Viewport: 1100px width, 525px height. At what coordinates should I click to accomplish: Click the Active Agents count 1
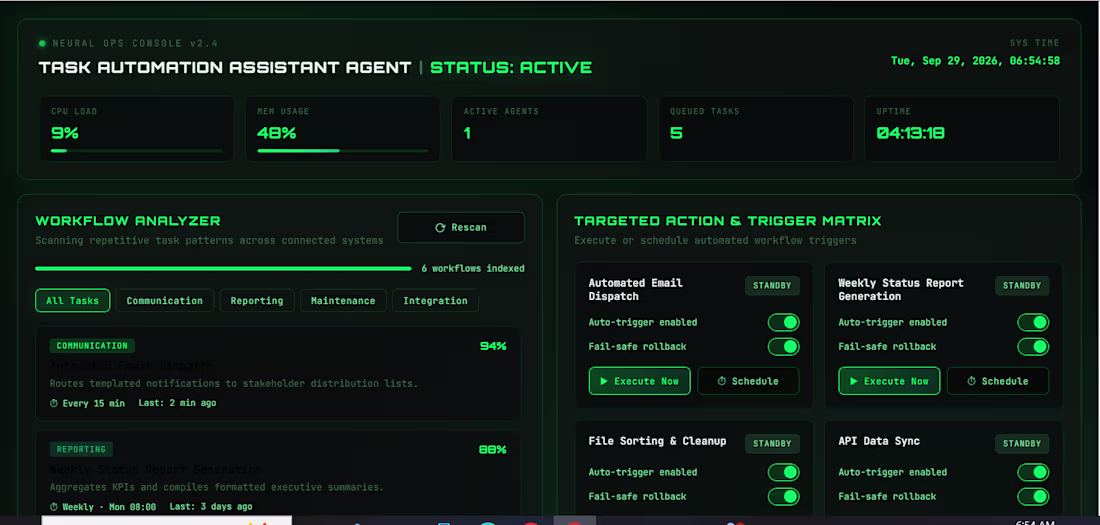(x=467, y=133)
